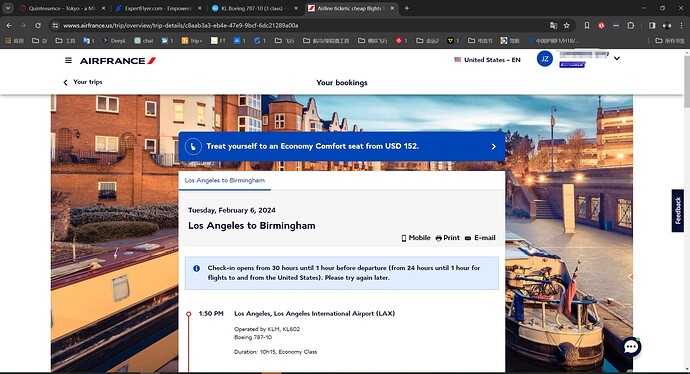E-mail the booking details
This screenshot has height=374, width=690.
point(480,238)
